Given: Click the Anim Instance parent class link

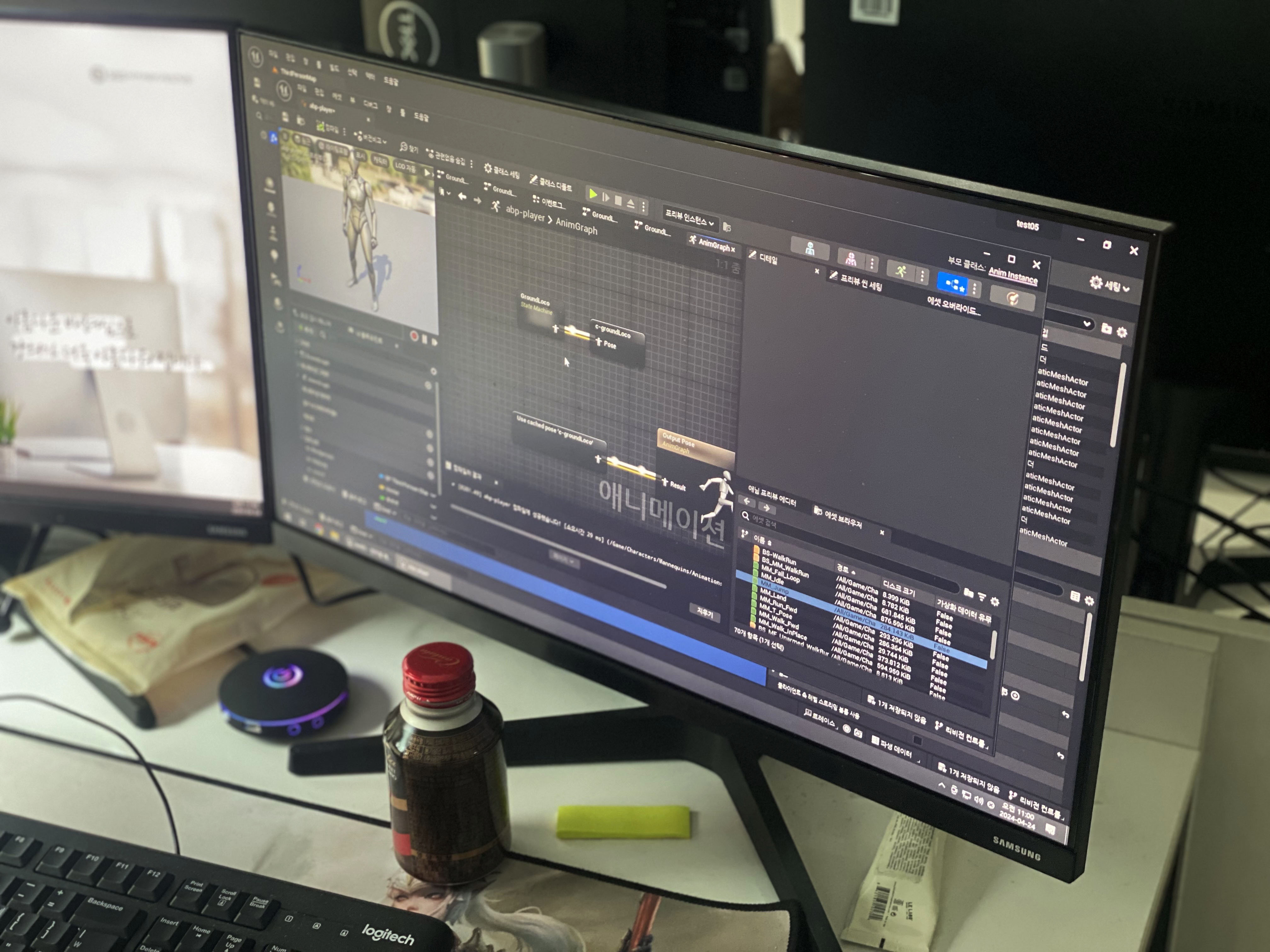Looking at the screenshot, I should [1013, 277].
